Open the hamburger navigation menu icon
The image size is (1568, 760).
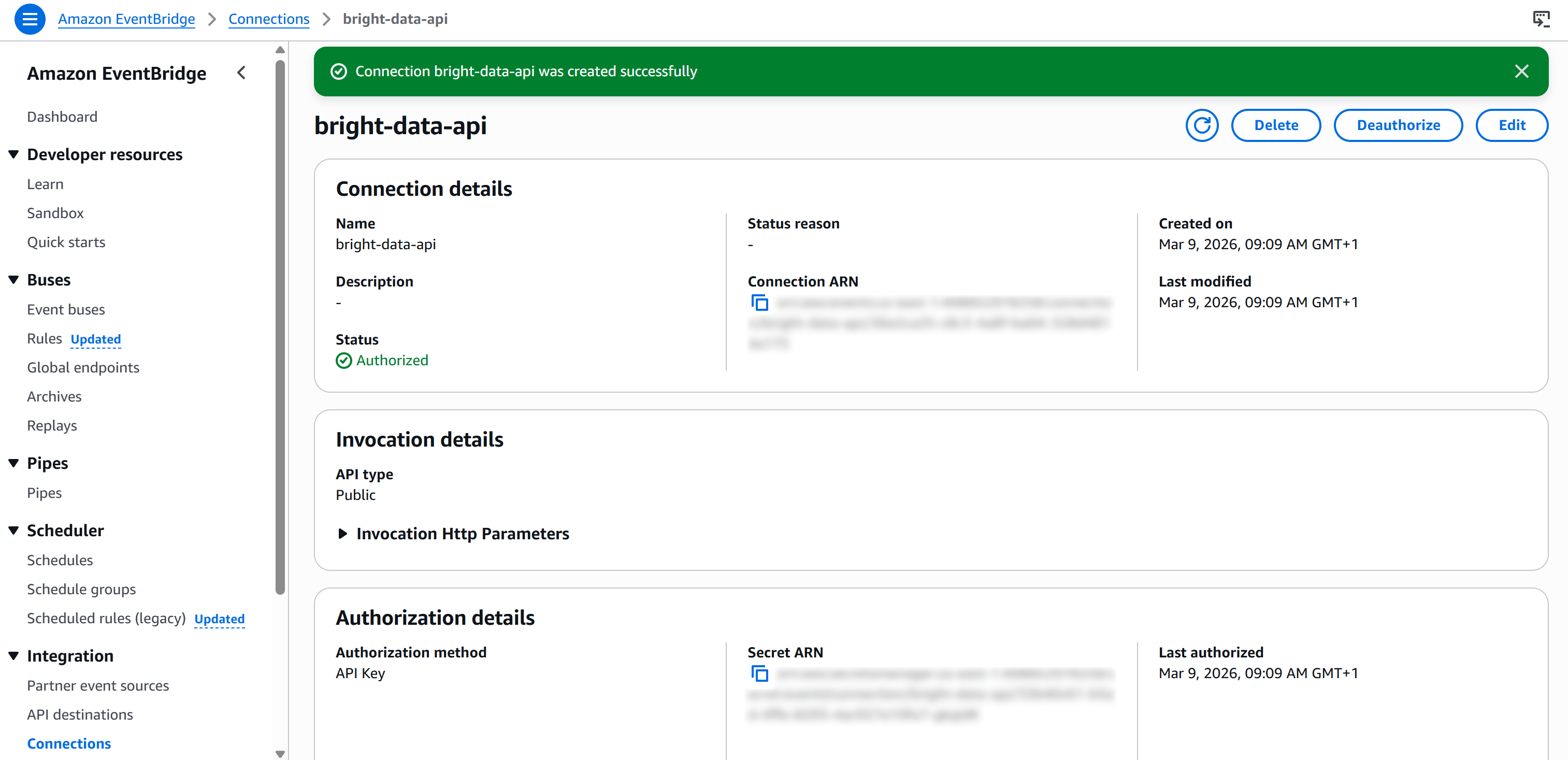tap(29, 19)
